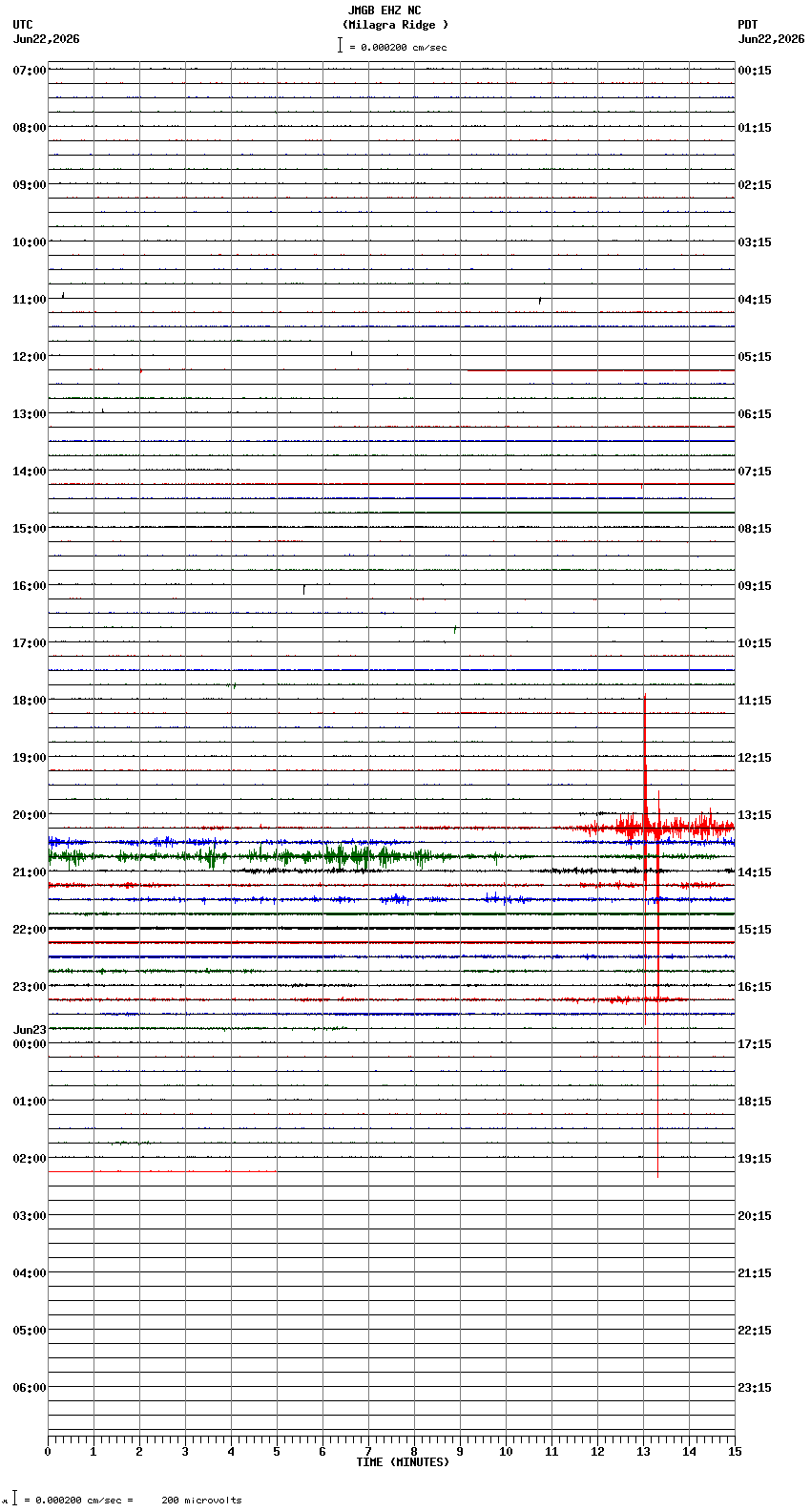The width and height of the screenshot is (811, 1512).
Task: Click the 09:15 PDT row label
Action: (755, 586)
